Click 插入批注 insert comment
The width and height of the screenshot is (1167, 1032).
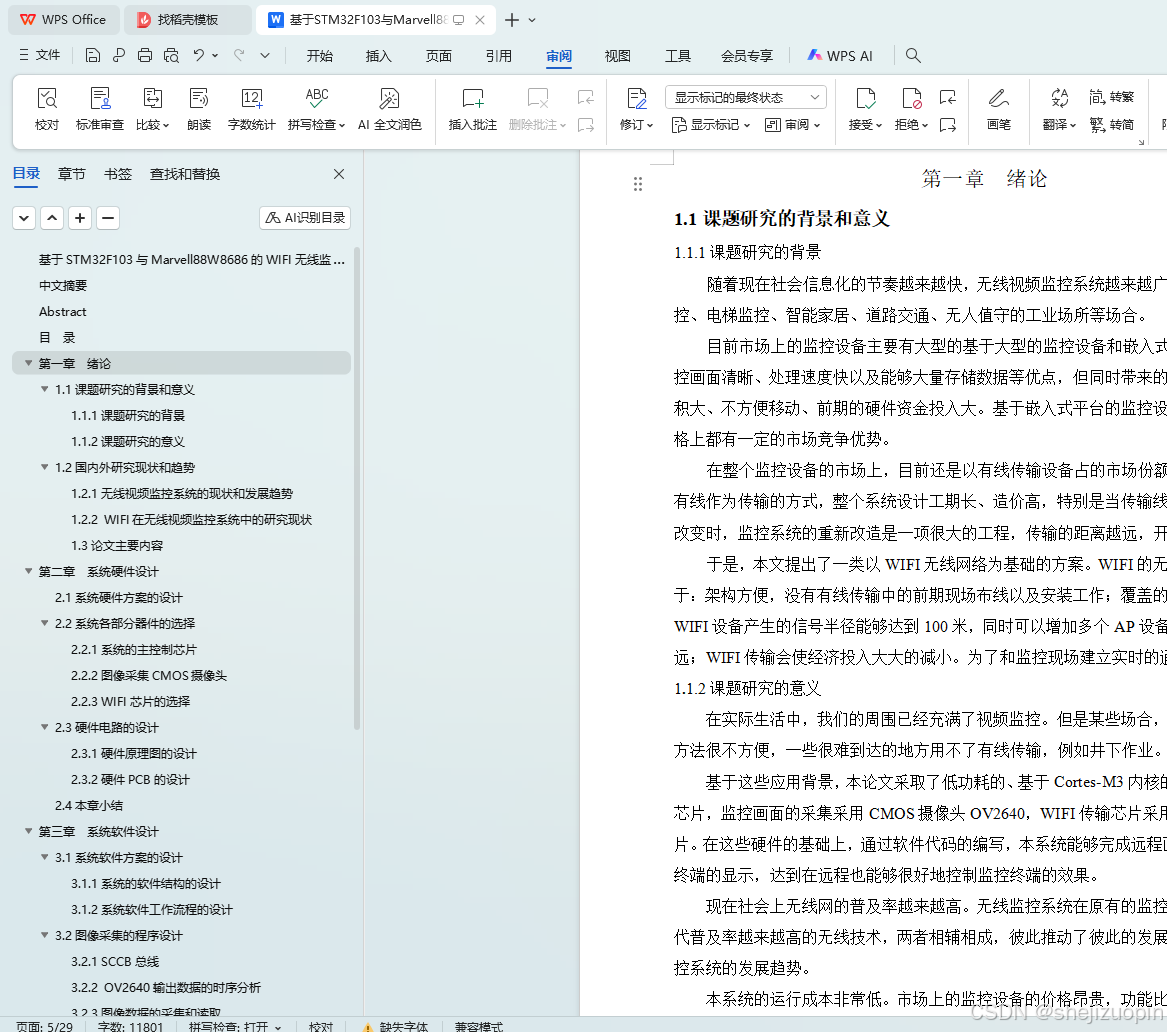pos(473,109)
